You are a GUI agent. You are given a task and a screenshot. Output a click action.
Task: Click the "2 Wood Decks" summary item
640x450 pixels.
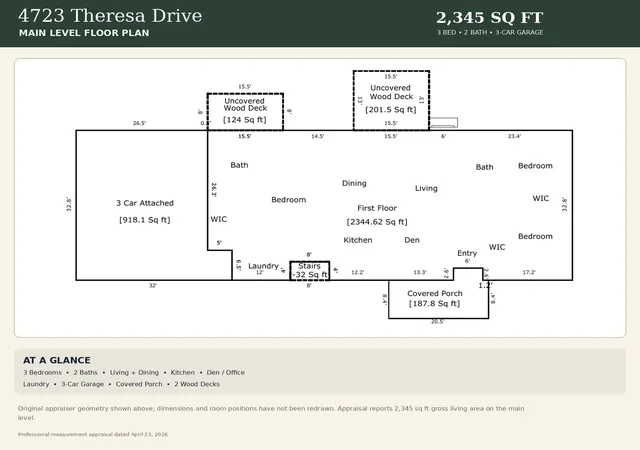tap(197, 384)
